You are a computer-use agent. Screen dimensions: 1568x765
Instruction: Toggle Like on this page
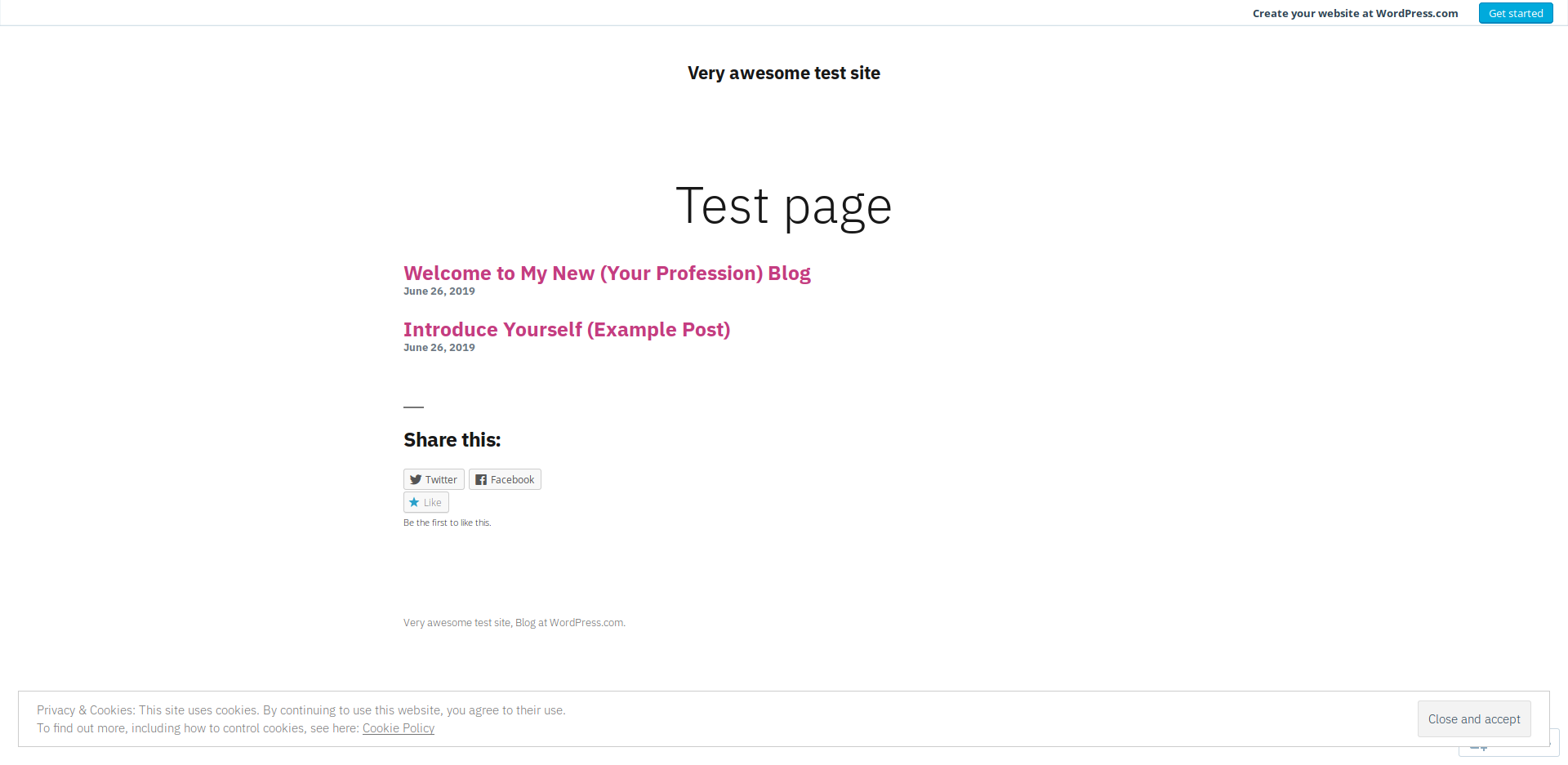click(x=425, y=502)
